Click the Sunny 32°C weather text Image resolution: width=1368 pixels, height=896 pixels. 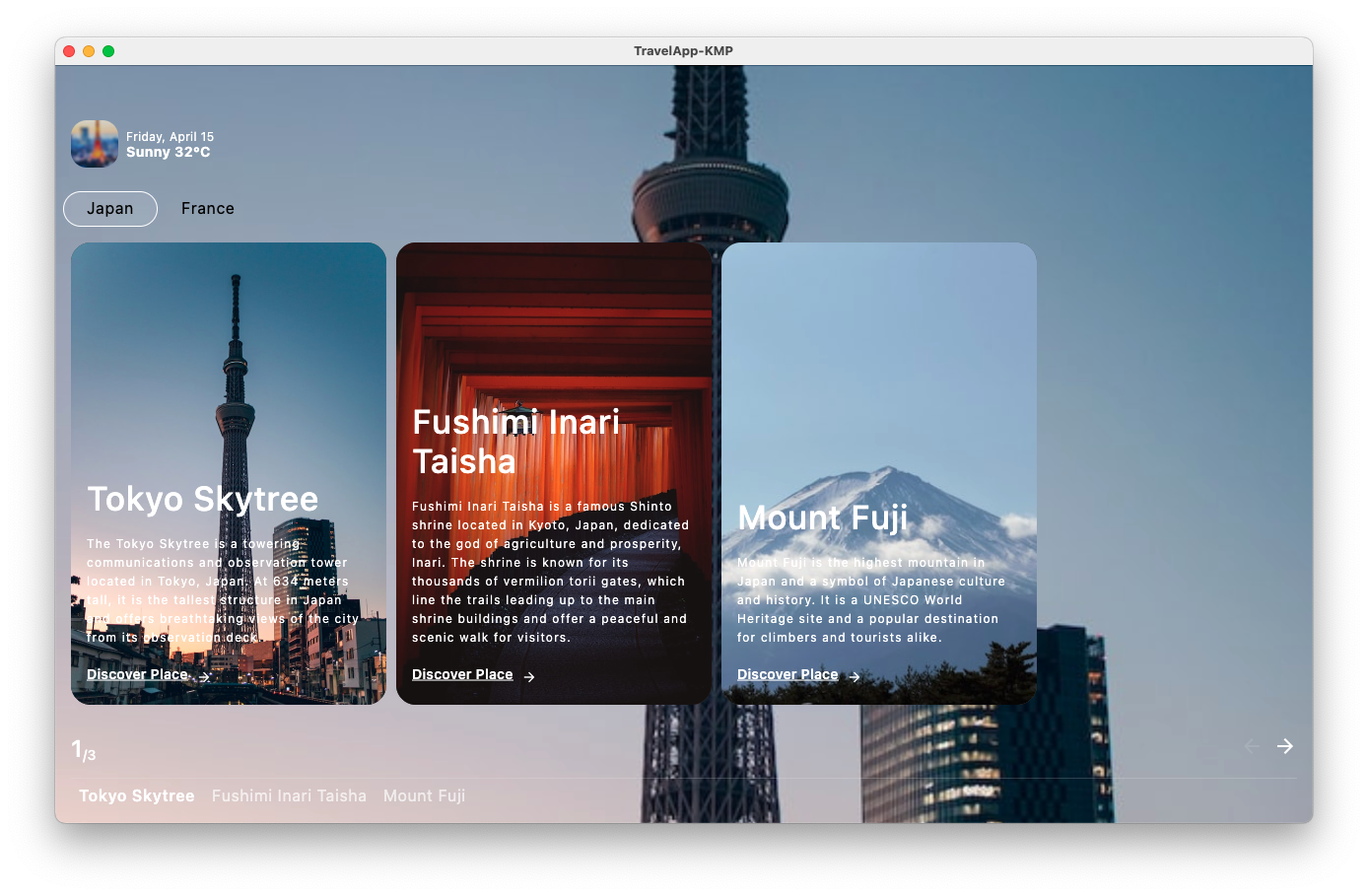click(169, 153)
